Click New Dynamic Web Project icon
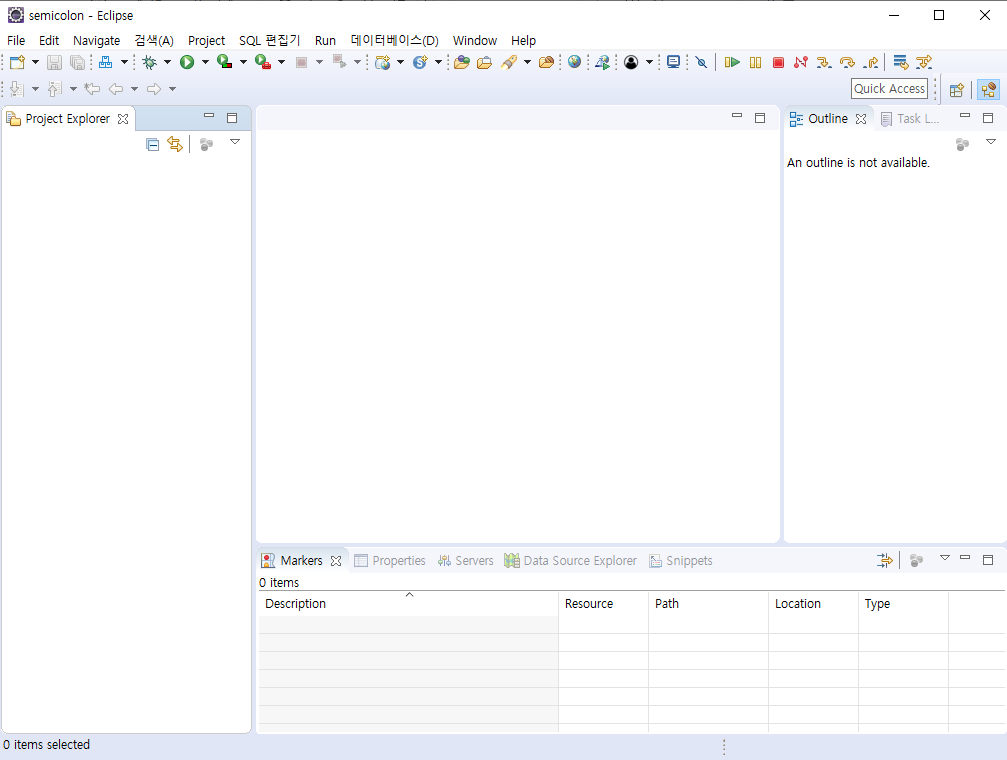Viewport: 1007px width, 760px height. coord(383,62)
